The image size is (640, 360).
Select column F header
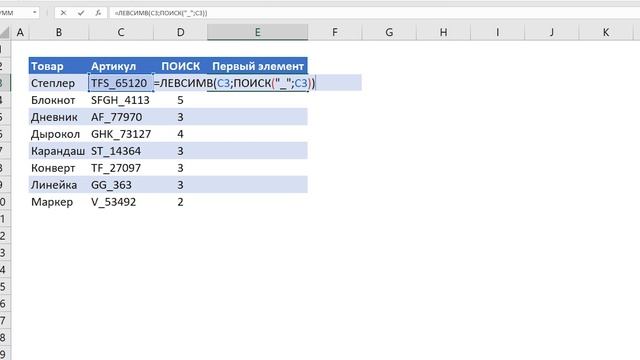click(x=335, y=32)
